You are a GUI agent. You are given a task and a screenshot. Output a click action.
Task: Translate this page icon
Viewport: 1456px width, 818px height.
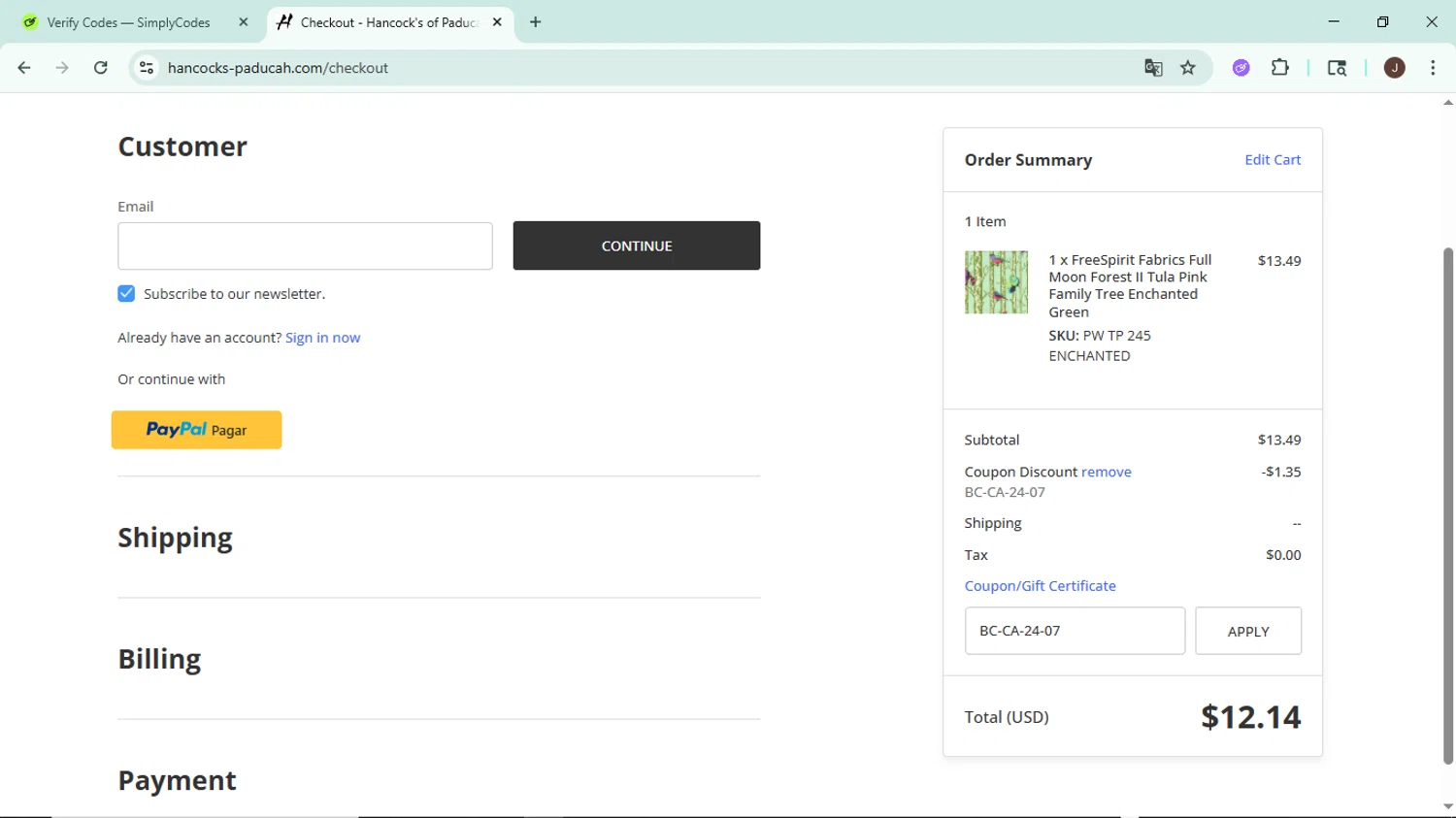1153,68
